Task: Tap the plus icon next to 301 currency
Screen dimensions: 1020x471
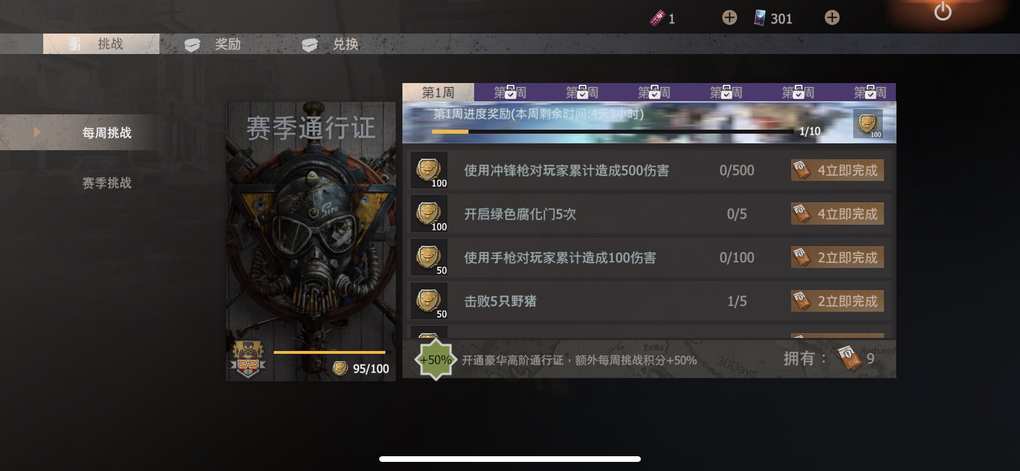Action: click(832, 18)
